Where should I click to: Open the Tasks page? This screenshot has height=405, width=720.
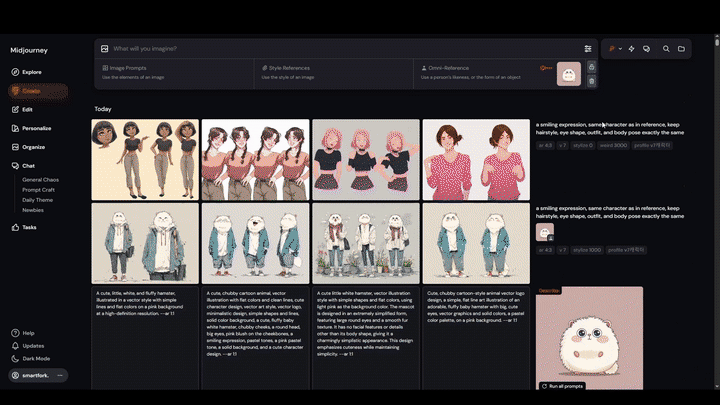[x=24, y=227]
